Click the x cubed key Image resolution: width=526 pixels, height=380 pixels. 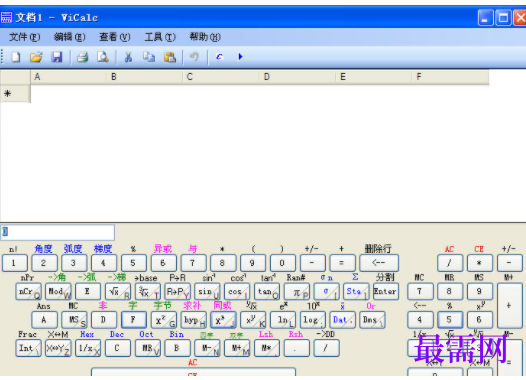(223, 320)
